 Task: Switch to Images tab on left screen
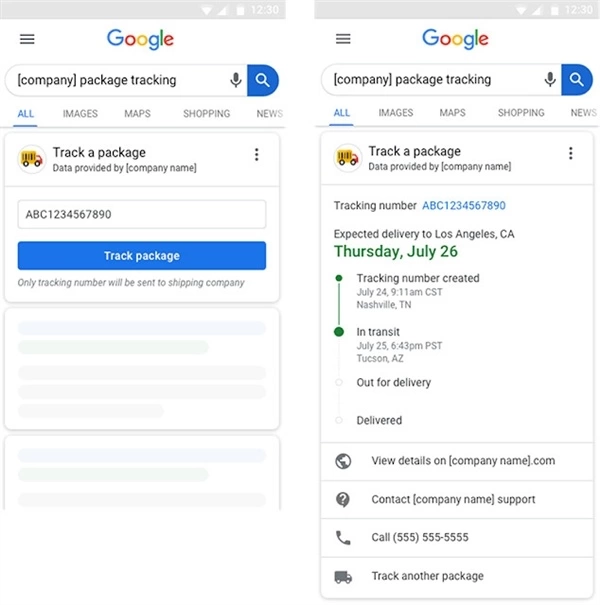coord(79,114)
